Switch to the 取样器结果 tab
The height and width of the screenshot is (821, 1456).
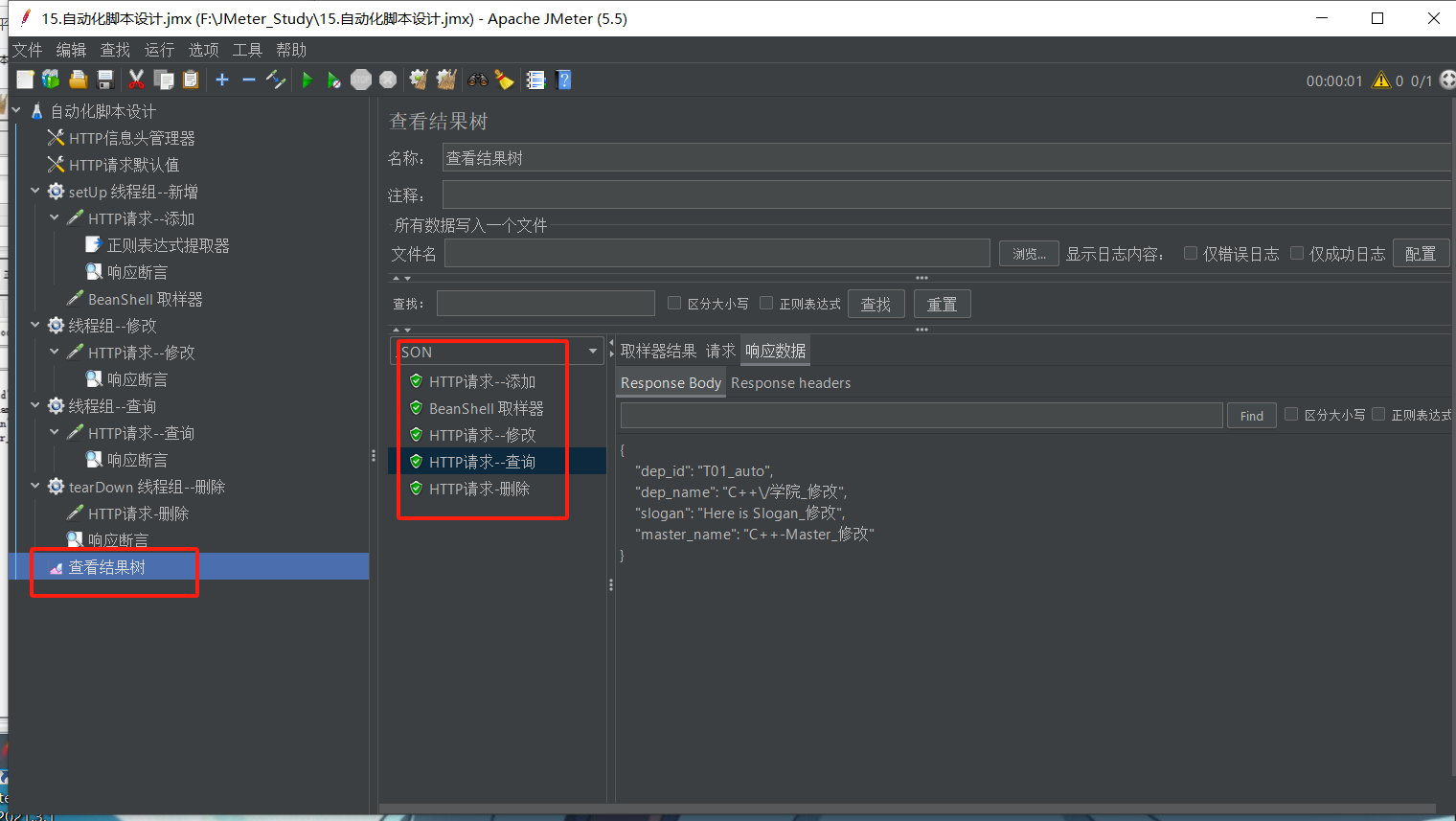[x=658, y=351]
